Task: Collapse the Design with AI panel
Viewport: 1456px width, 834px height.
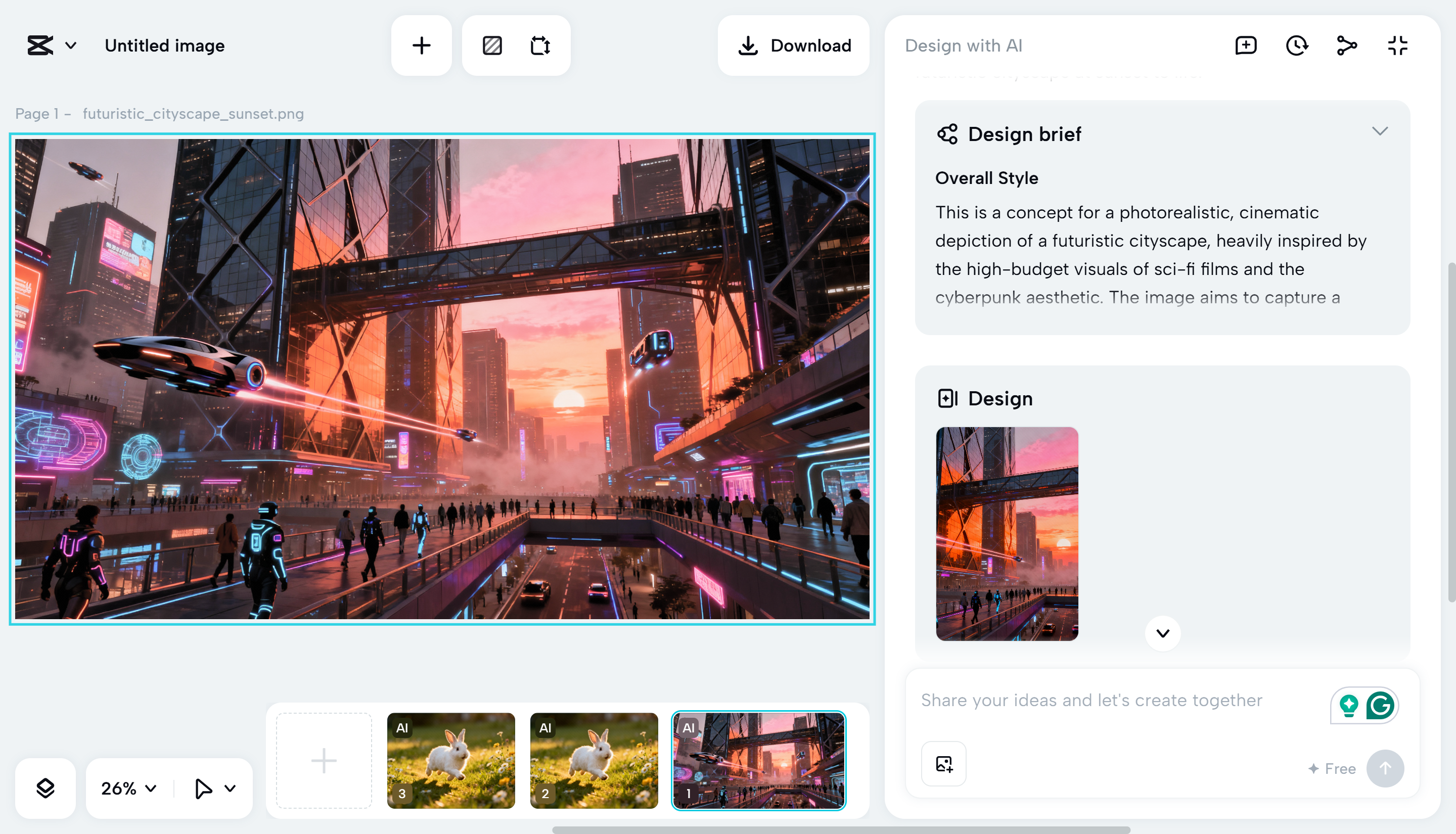Action: tap(1397, 45)
